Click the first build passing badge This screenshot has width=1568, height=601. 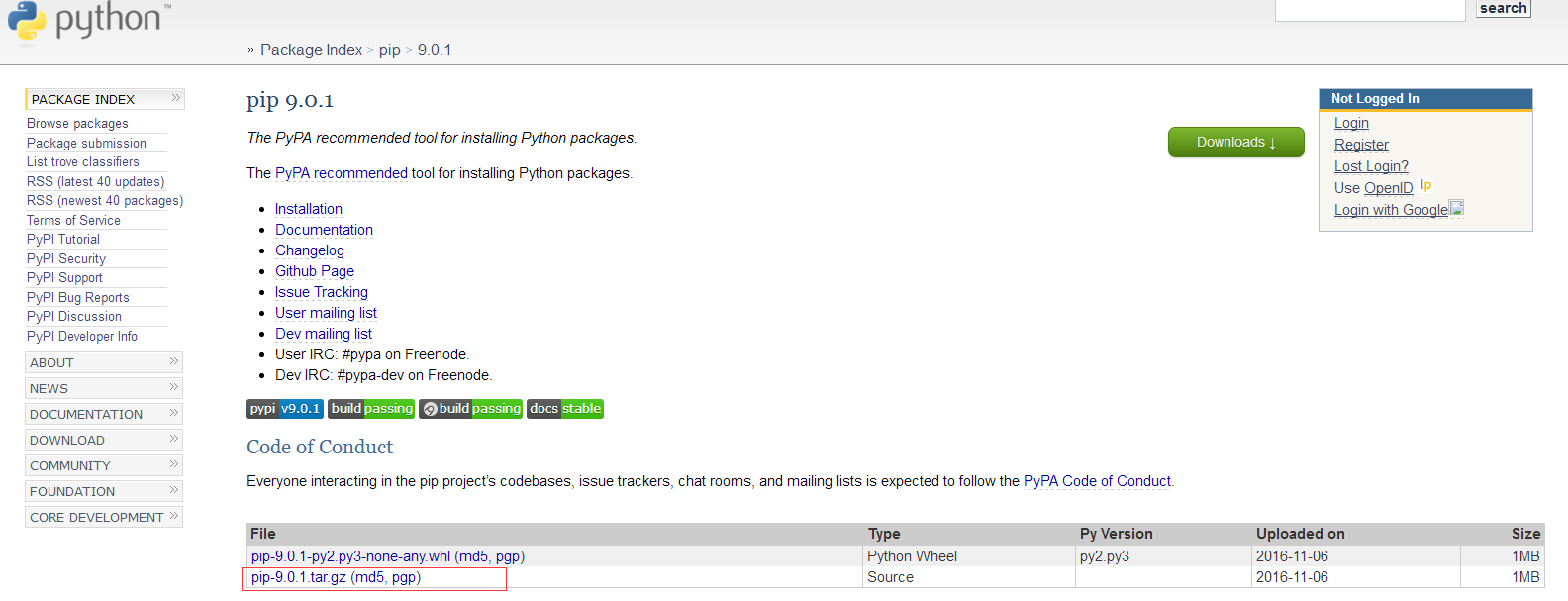click(x=371, y=409)
